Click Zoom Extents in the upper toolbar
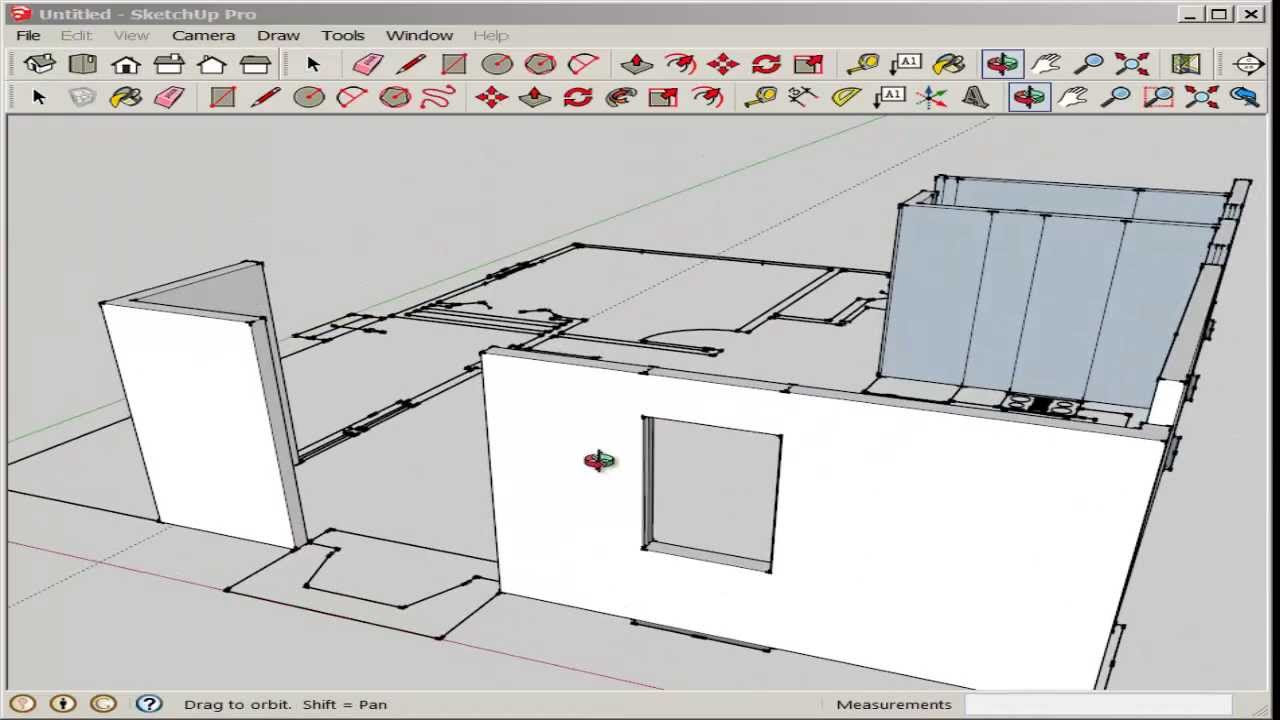The height and width of the screenshot is (720, 1280). click(1133, 64)
